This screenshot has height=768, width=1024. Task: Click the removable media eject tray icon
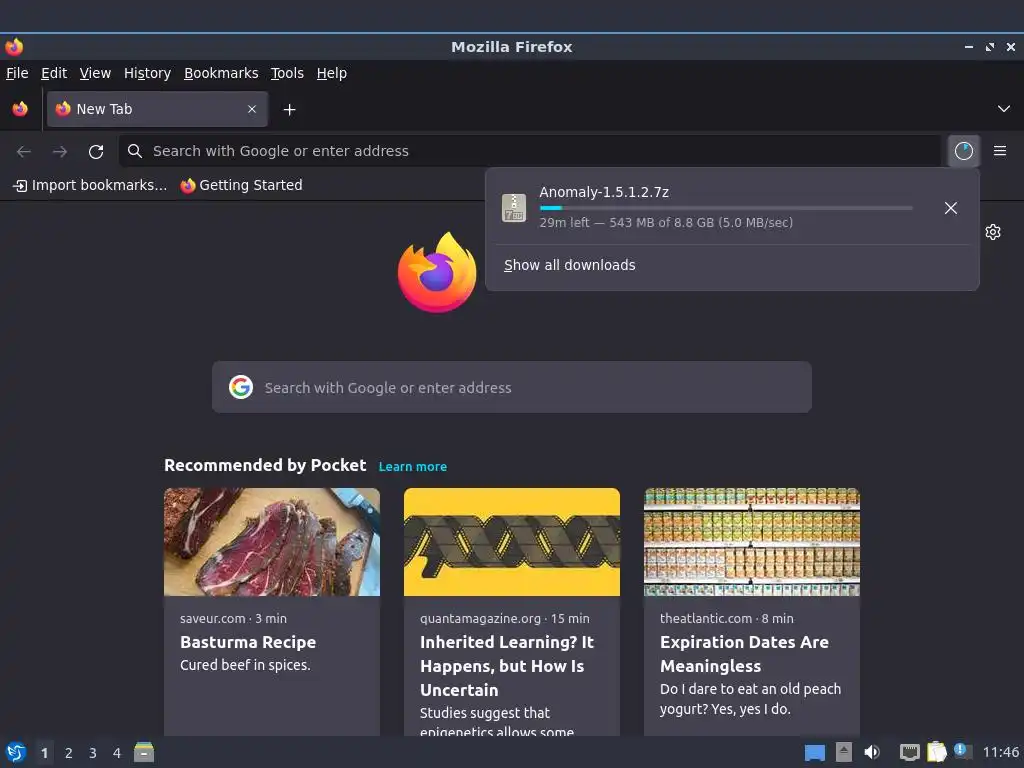coord(844,752)
